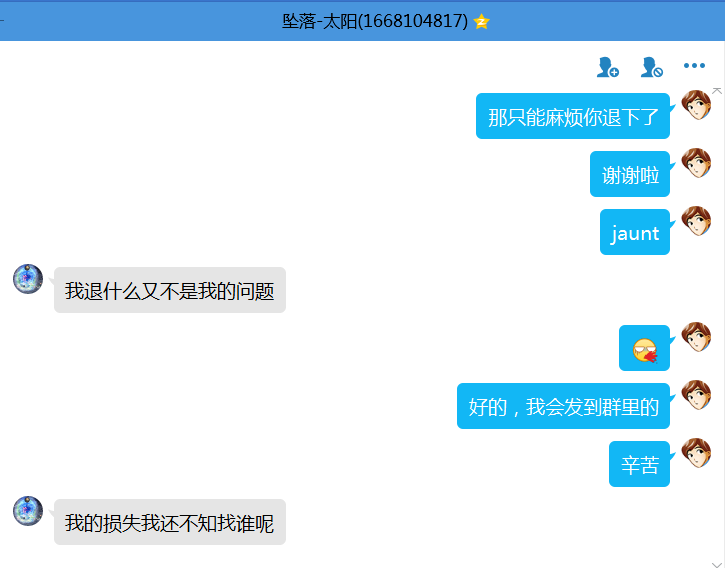Click the avatar beside the 辛苦 message
The height and width of the screenshot is (568, 725).
coord(696,453)
